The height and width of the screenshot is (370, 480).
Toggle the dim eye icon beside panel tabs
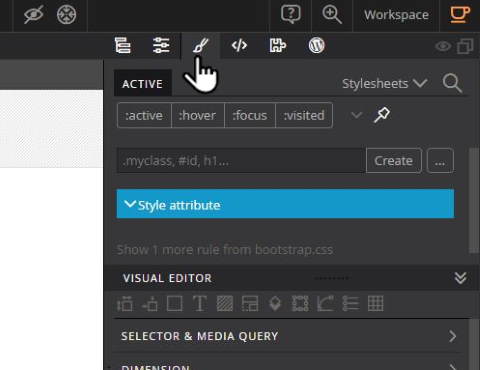click(x=443, y=46)
